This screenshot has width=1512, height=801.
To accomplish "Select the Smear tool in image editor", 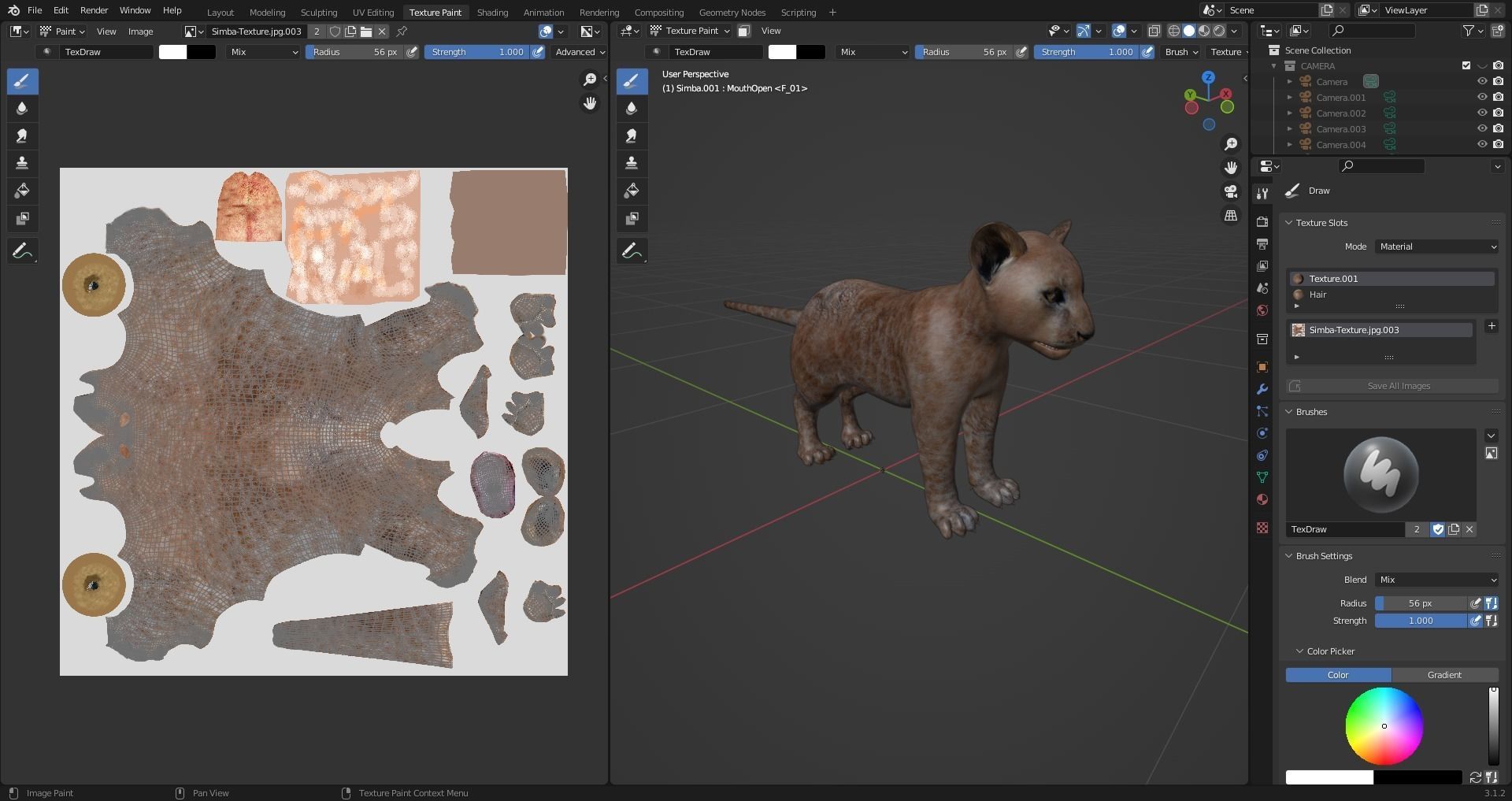I will 22,136.
